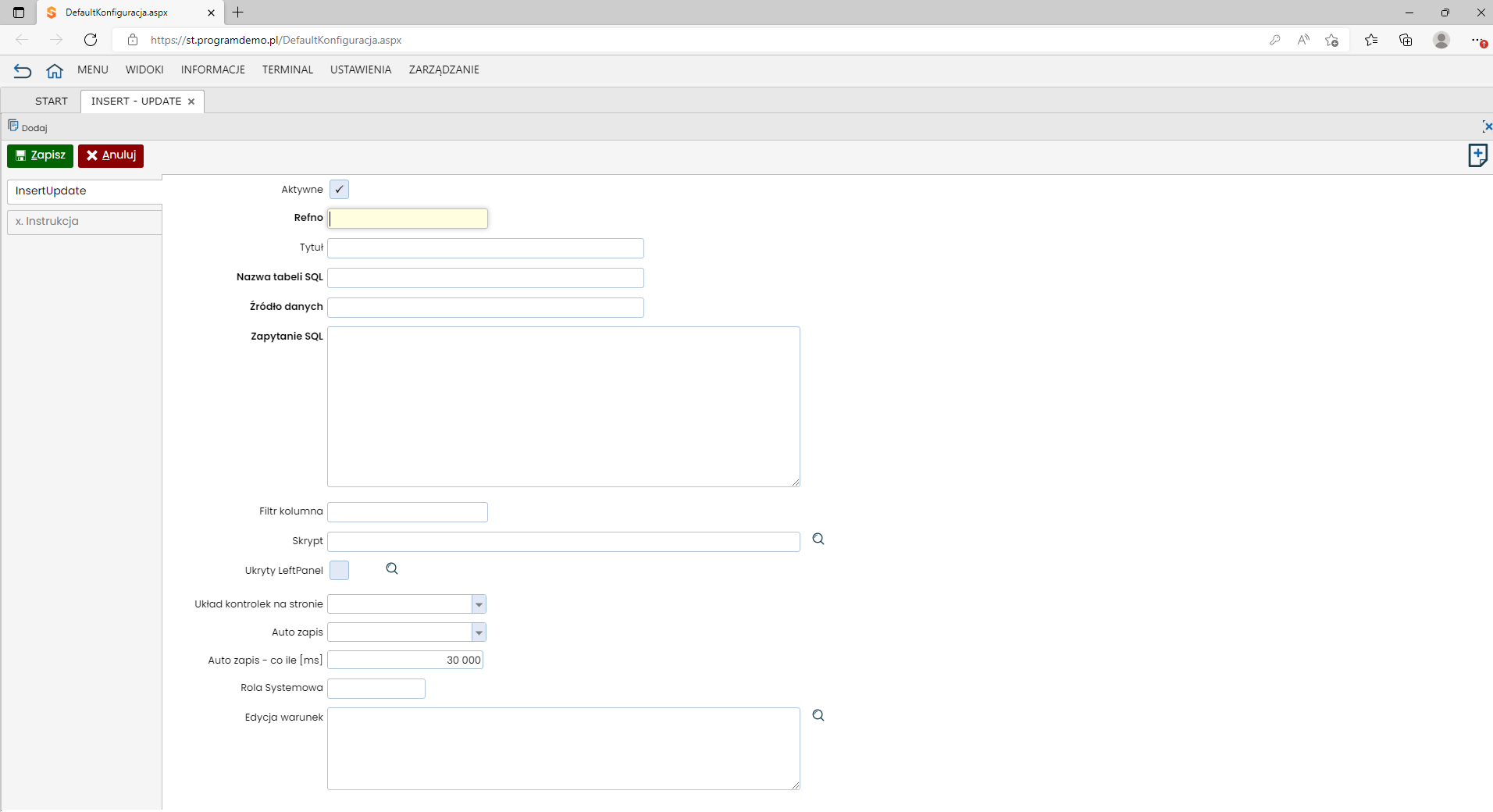
Task: Expand the Auto zapis dropdown
Action: [x=479, y=632]
